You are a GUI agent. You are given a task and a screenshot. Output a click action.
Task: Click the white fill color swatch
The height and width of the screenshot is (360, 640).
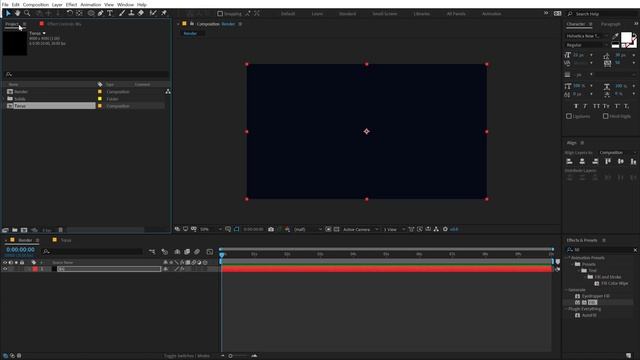(x=626, y=38)
